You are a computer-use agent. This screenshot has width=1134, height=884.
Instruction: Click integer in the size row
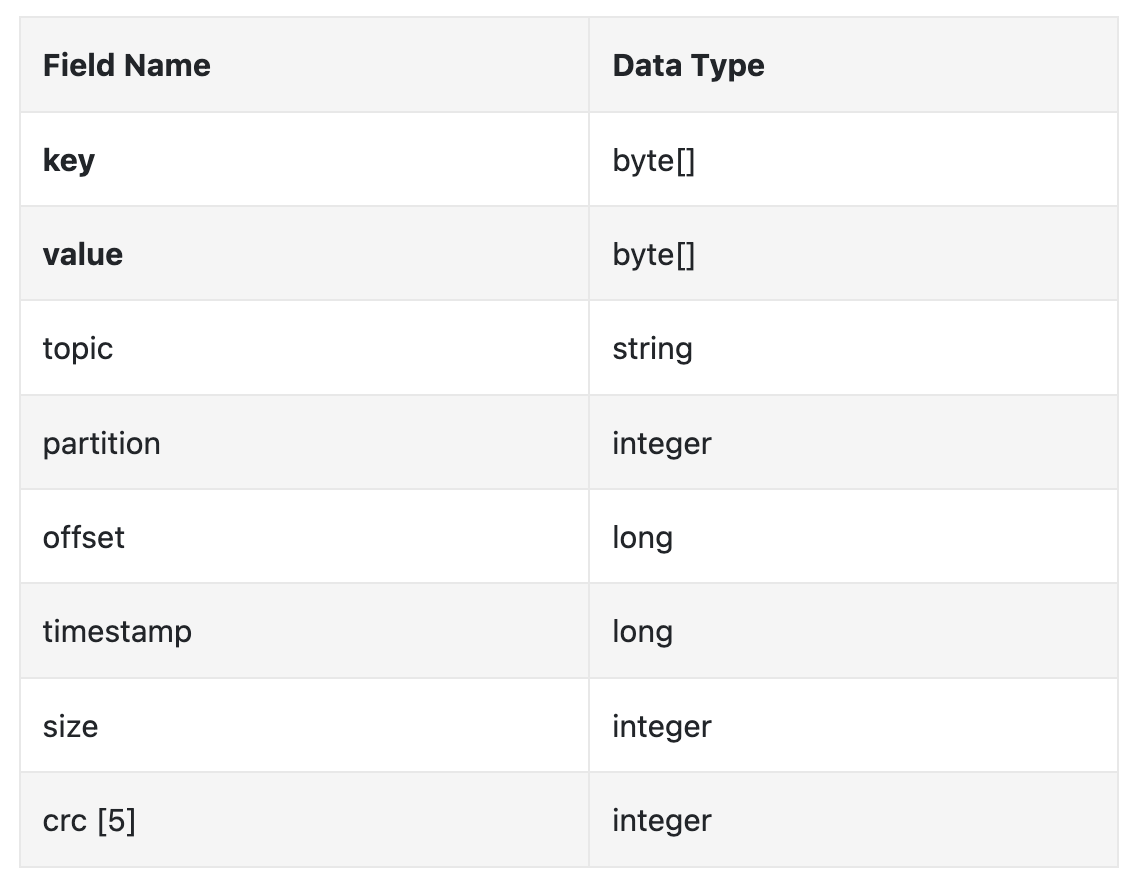[x=661, y=726]
